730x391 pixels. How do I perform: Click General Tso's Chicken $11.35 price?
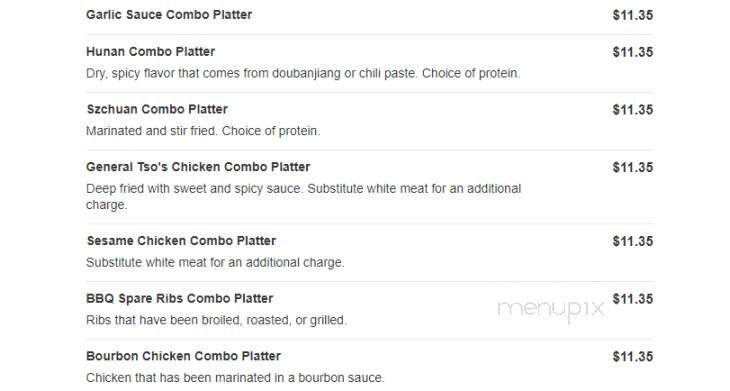(633, 167)
